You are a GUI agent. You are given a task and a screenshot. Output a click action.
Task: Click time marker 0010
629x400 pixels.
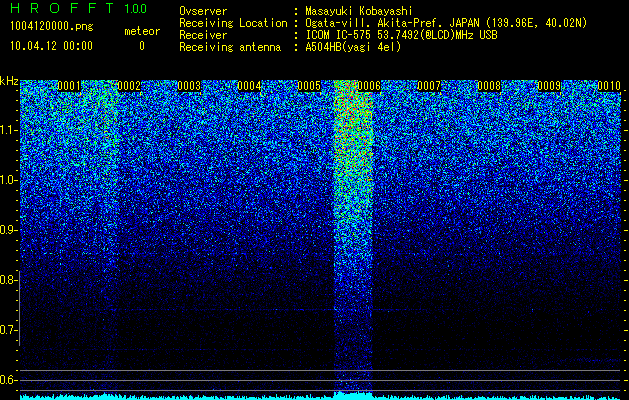pos(609,86)
